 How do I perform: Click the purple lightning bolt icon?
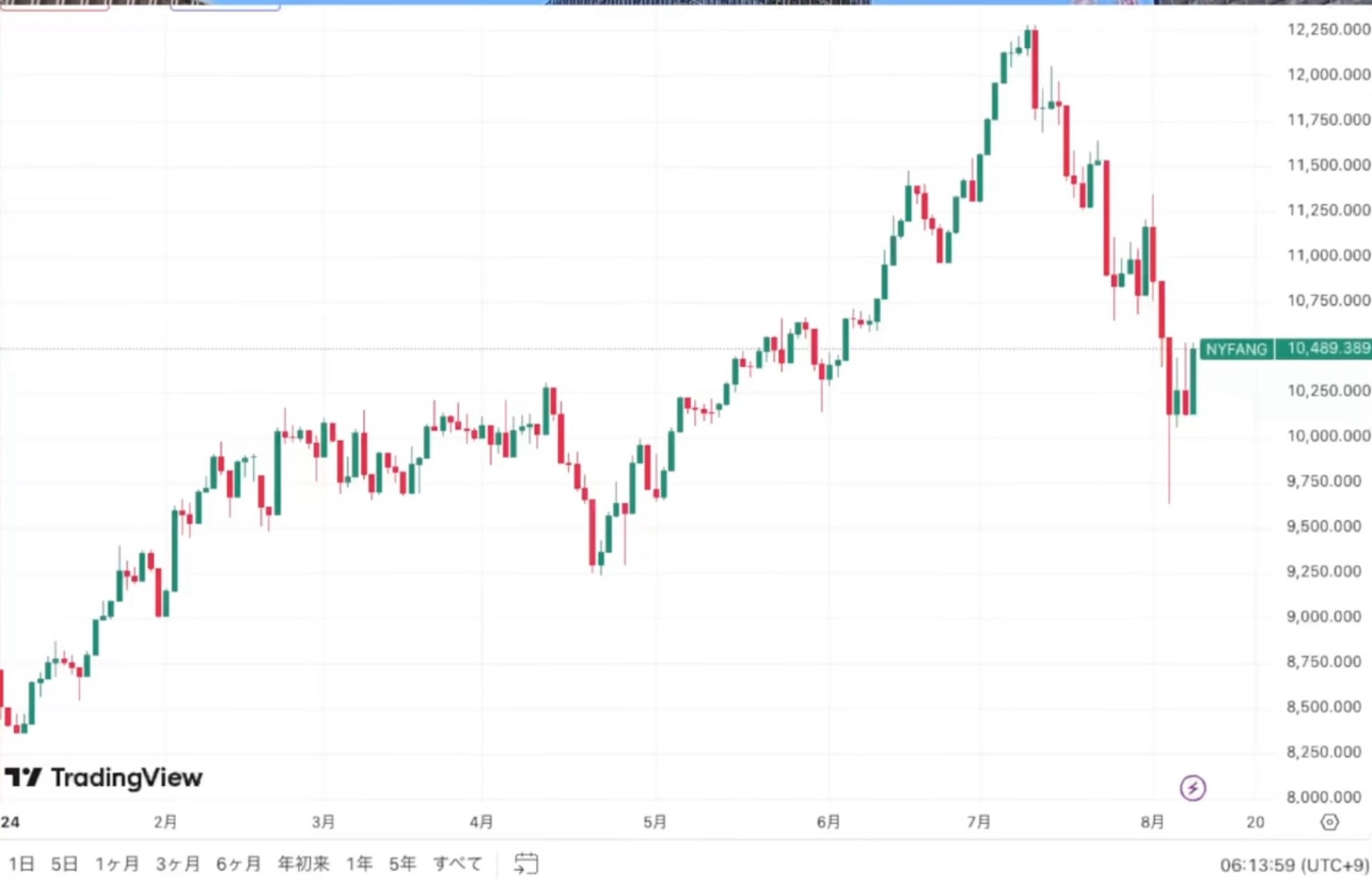1193,788
